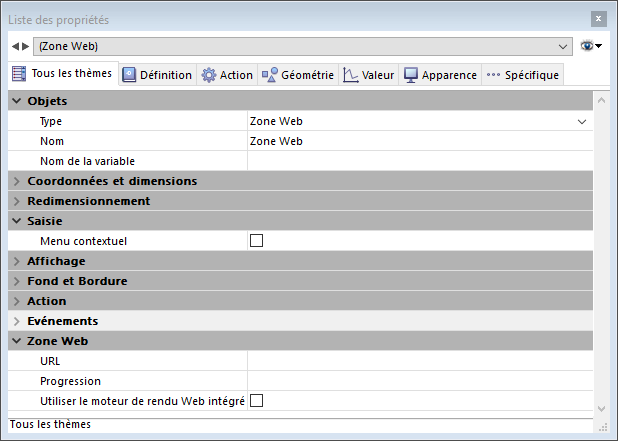Click the URL value field
This screenshot has width=618, height=441.
click(420, 361)
